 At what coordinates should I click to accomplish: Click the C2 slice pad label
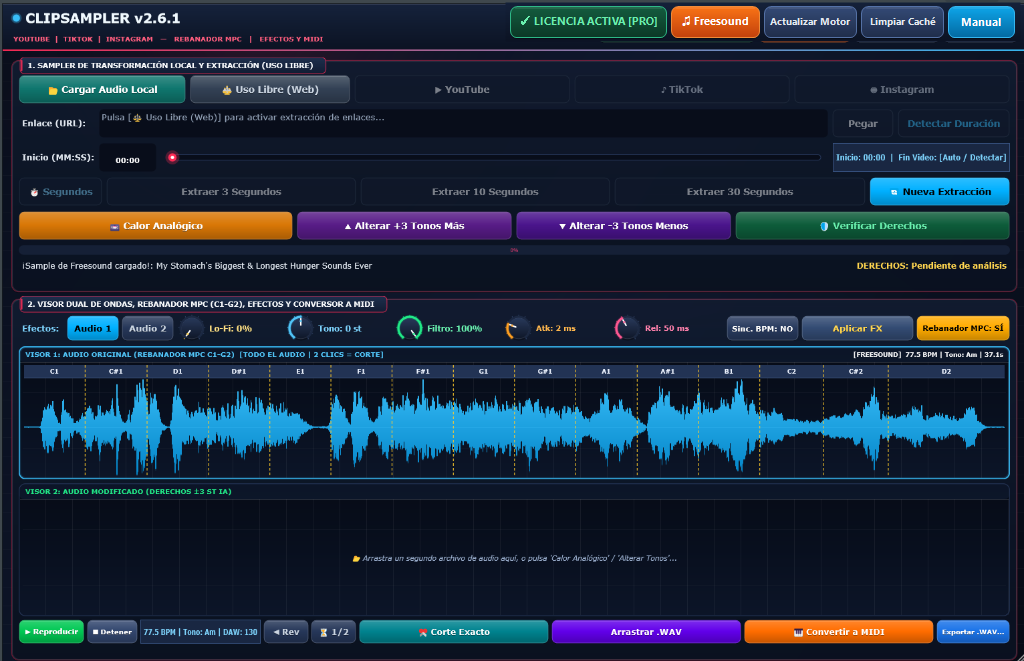coord(792,371)
